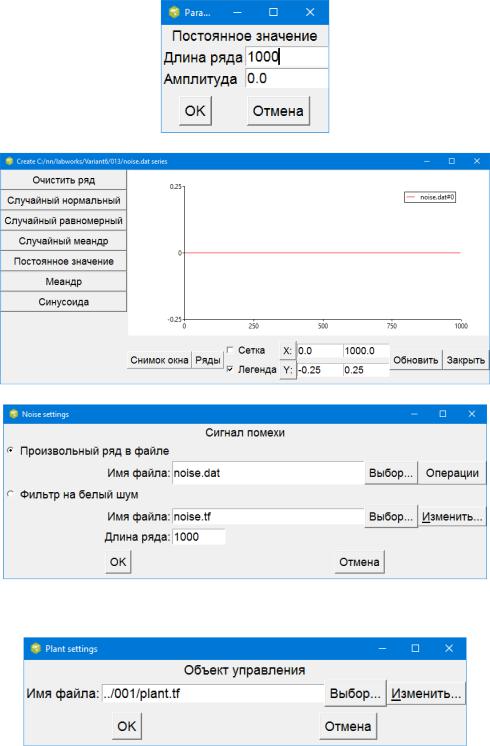Minimize the Noise settings window
The height and width of the screenshot is (746, 490).
point(414,414)
